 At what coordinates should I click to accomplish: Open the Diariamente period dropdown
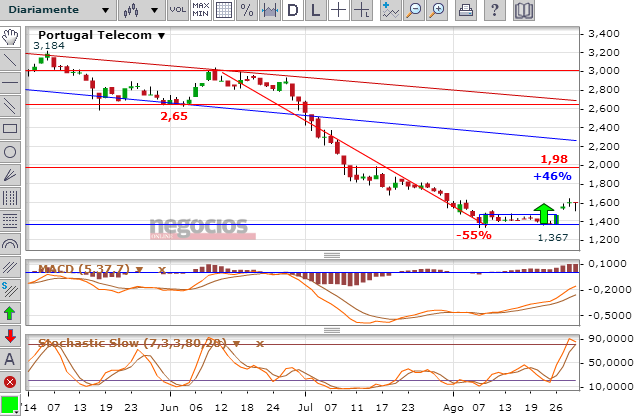(x=58, y=10)
